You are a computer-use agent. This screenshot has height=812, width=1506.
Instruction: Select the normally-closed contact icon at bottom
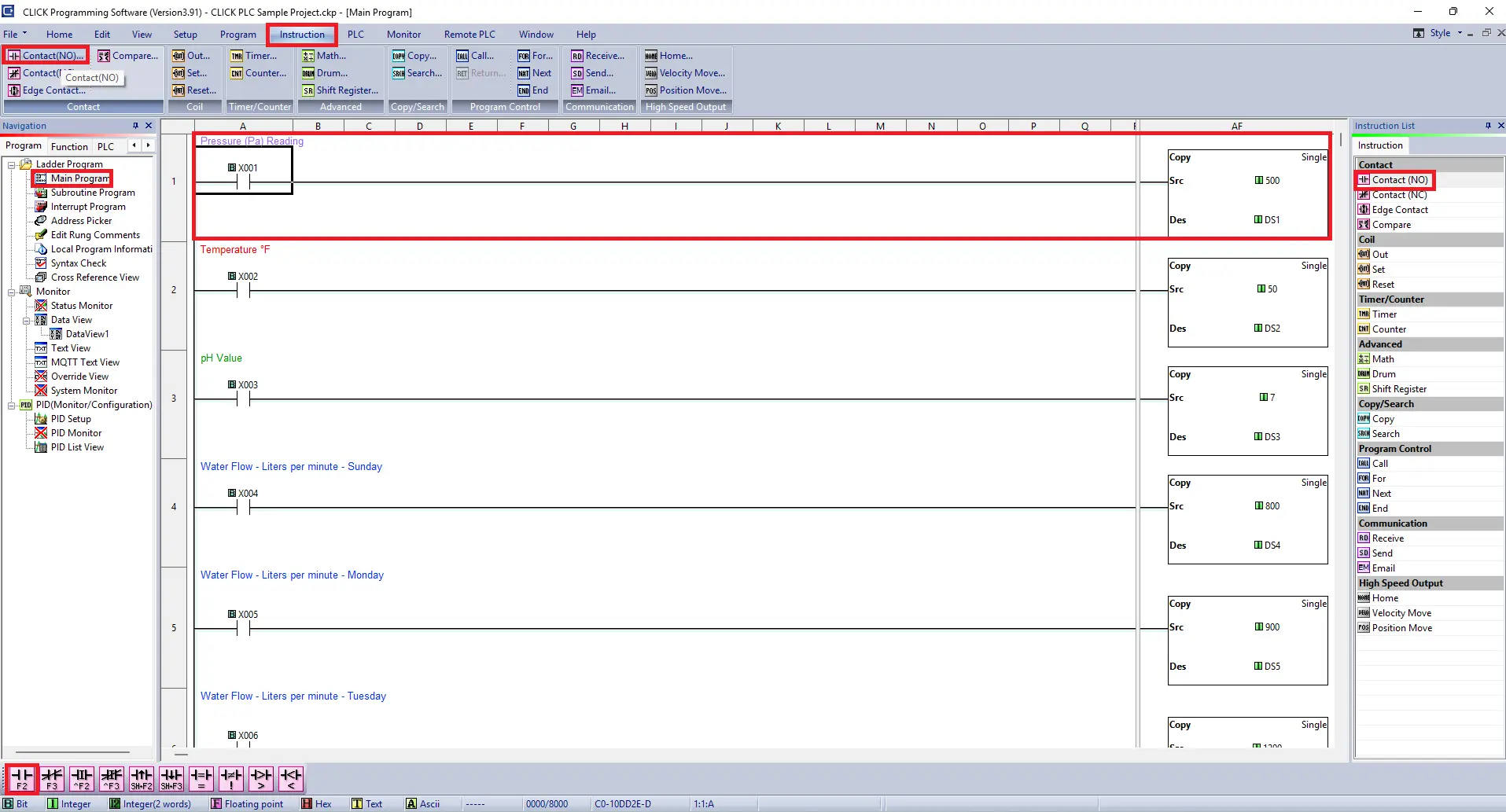[52, 778]
